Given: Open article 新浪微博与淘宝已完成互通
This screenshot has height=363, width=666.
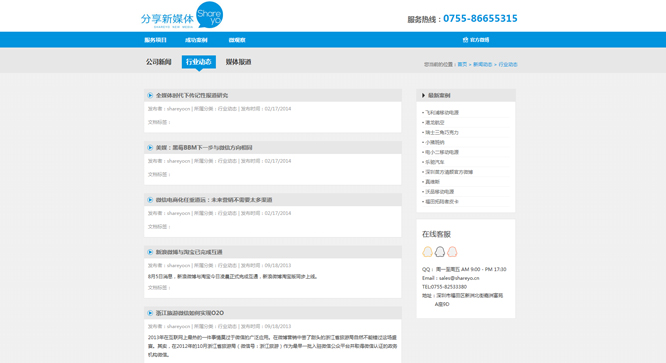Looking at the screenshot, I should click(x=189, y=252).
